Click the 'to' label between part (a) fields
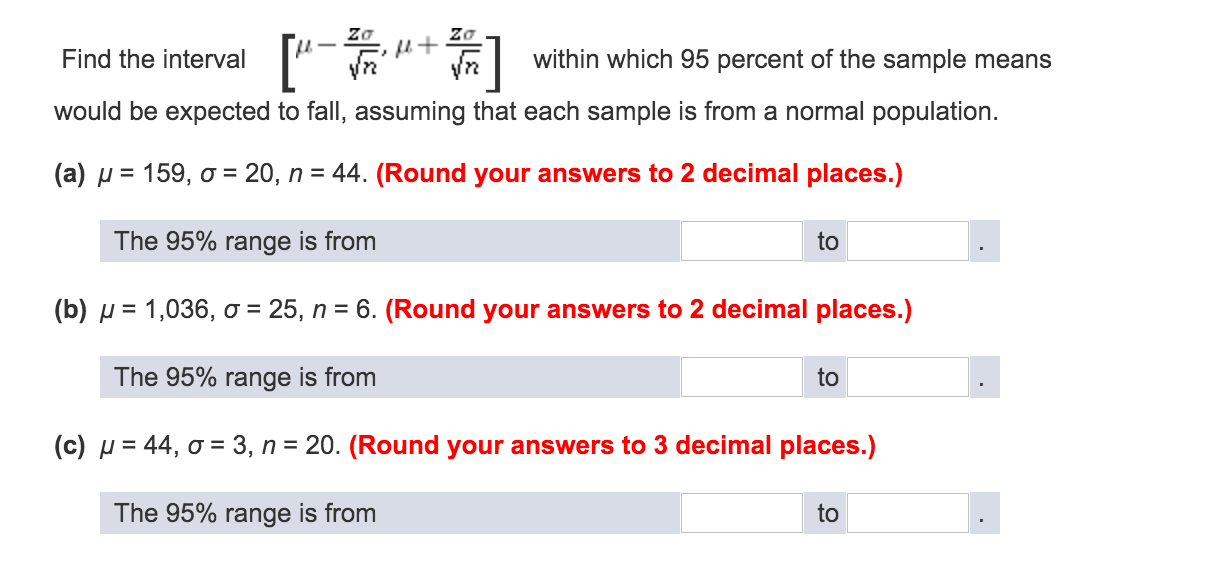Screen dimensions: 1230x580 (x=825, y=240)
